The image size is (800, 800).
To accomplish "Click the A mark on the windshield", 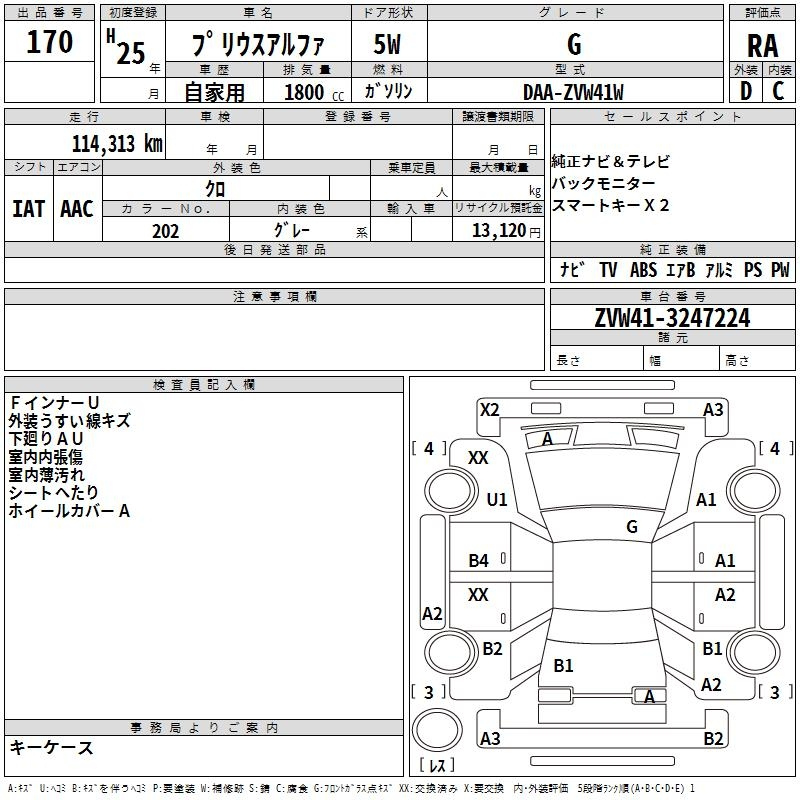I will pyautogui.click(x=547, y=439).
